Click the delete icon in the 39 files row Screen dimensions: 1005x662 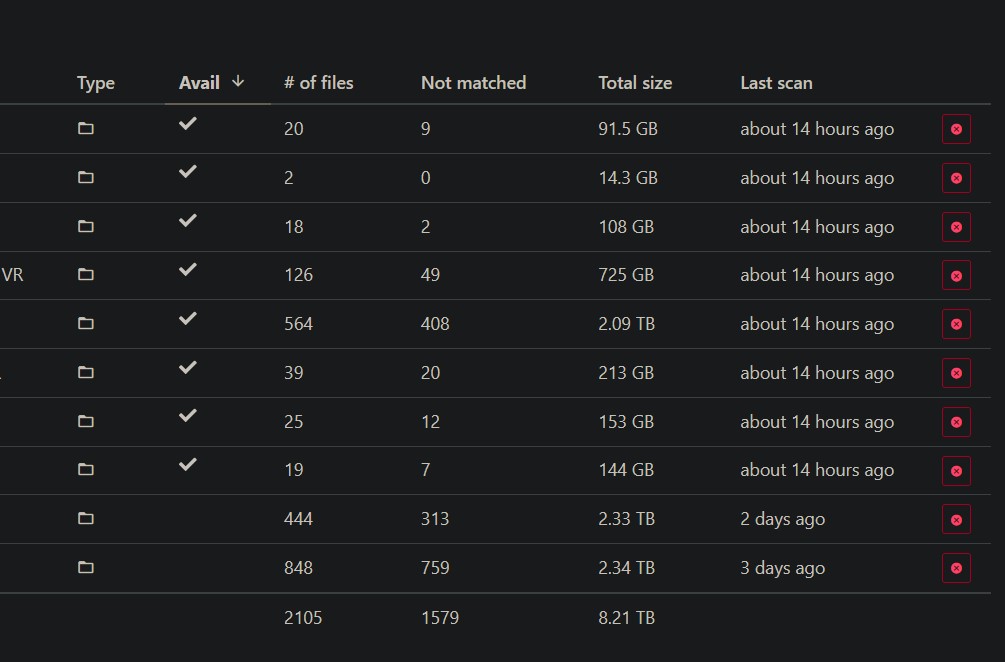tap(956, 372)
